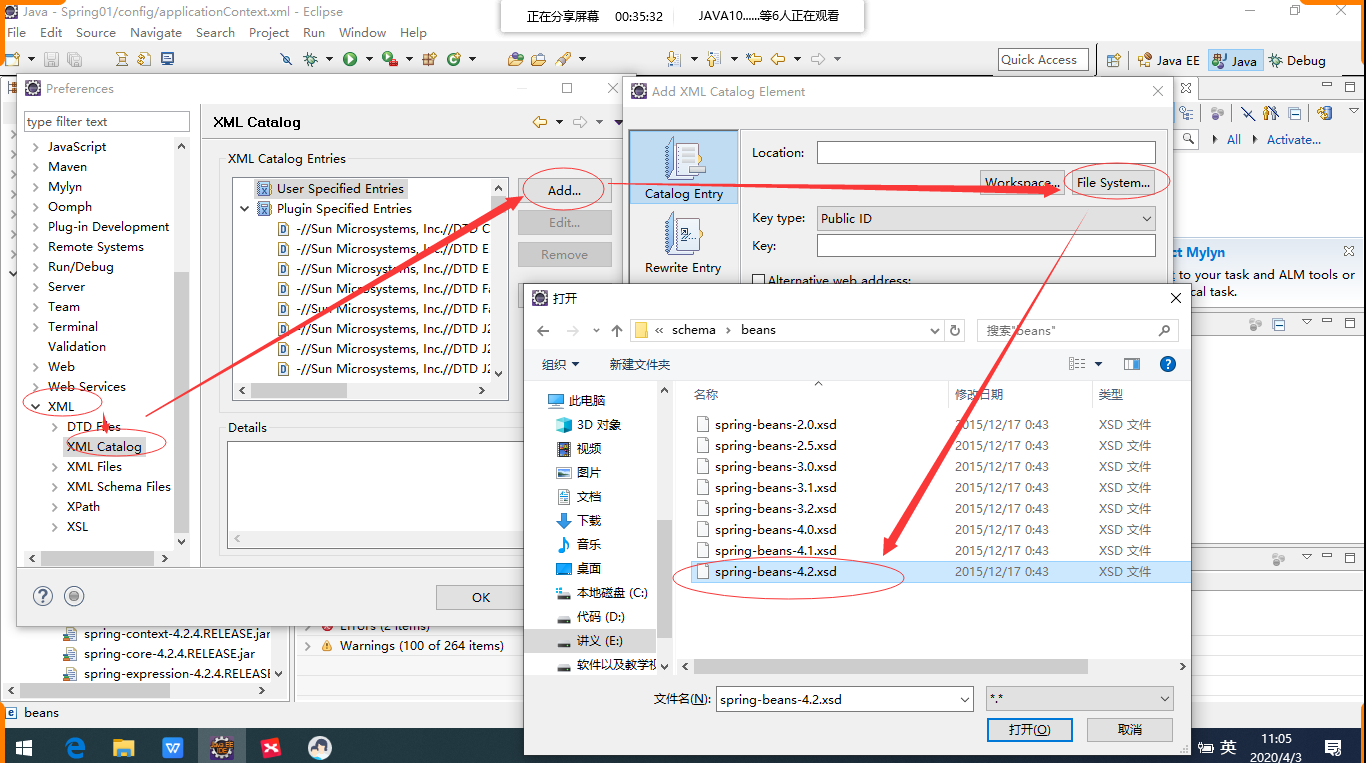Screen dimensions: 1366x763
Task: Select spring-beans-3.0.xsd file
Action: [775, 467]
